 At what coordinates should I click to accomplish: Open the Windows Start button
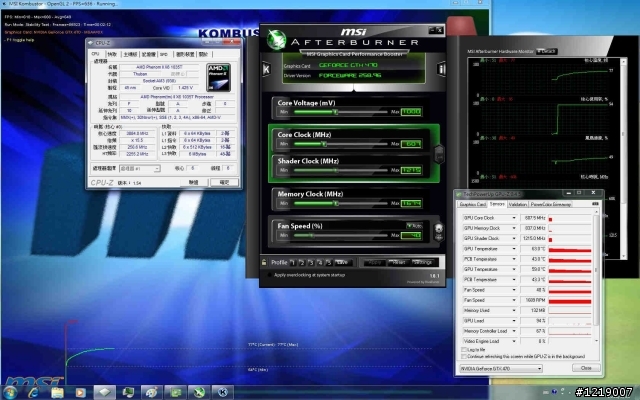[10, 392]
